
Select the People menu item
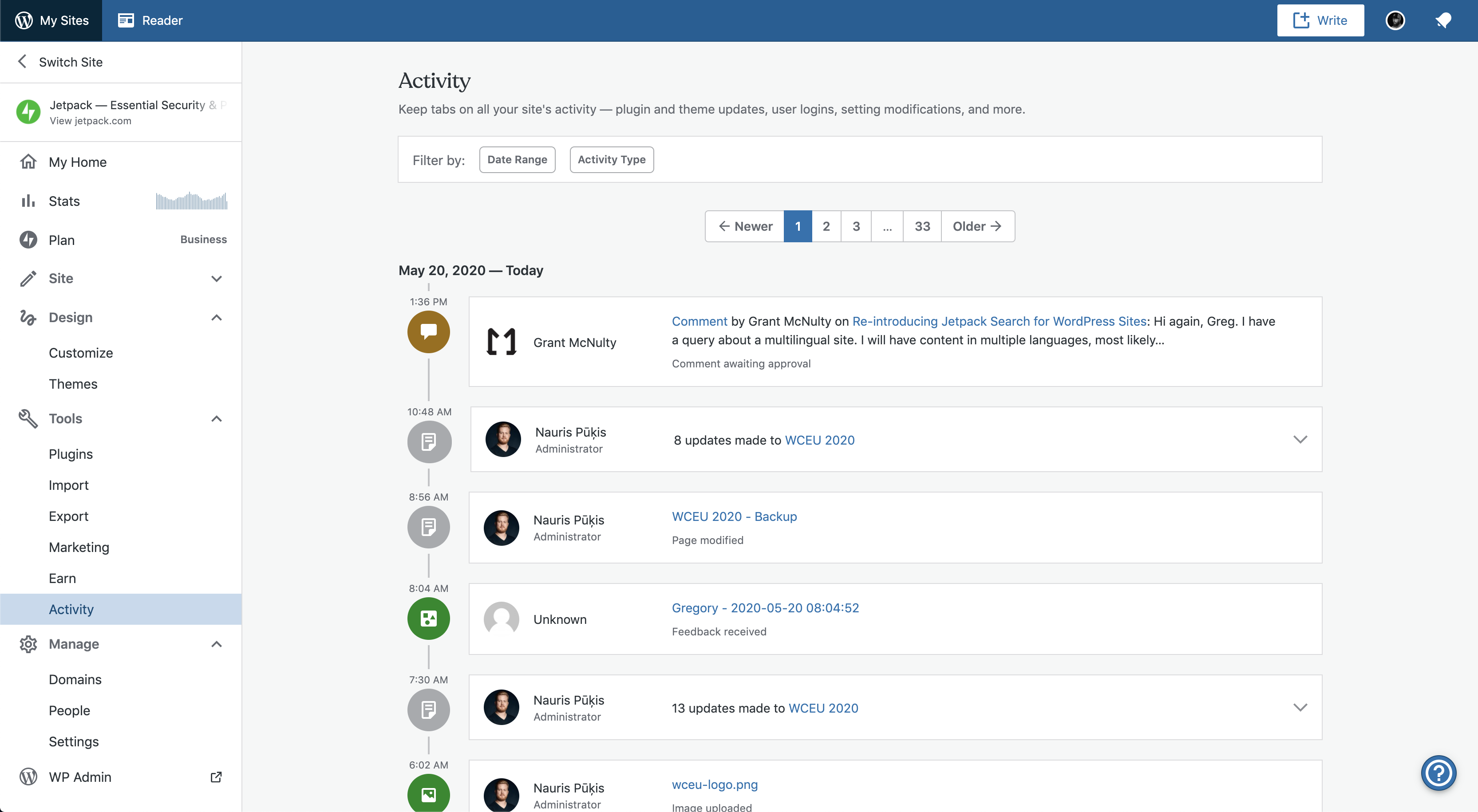[x=69, y=709]
